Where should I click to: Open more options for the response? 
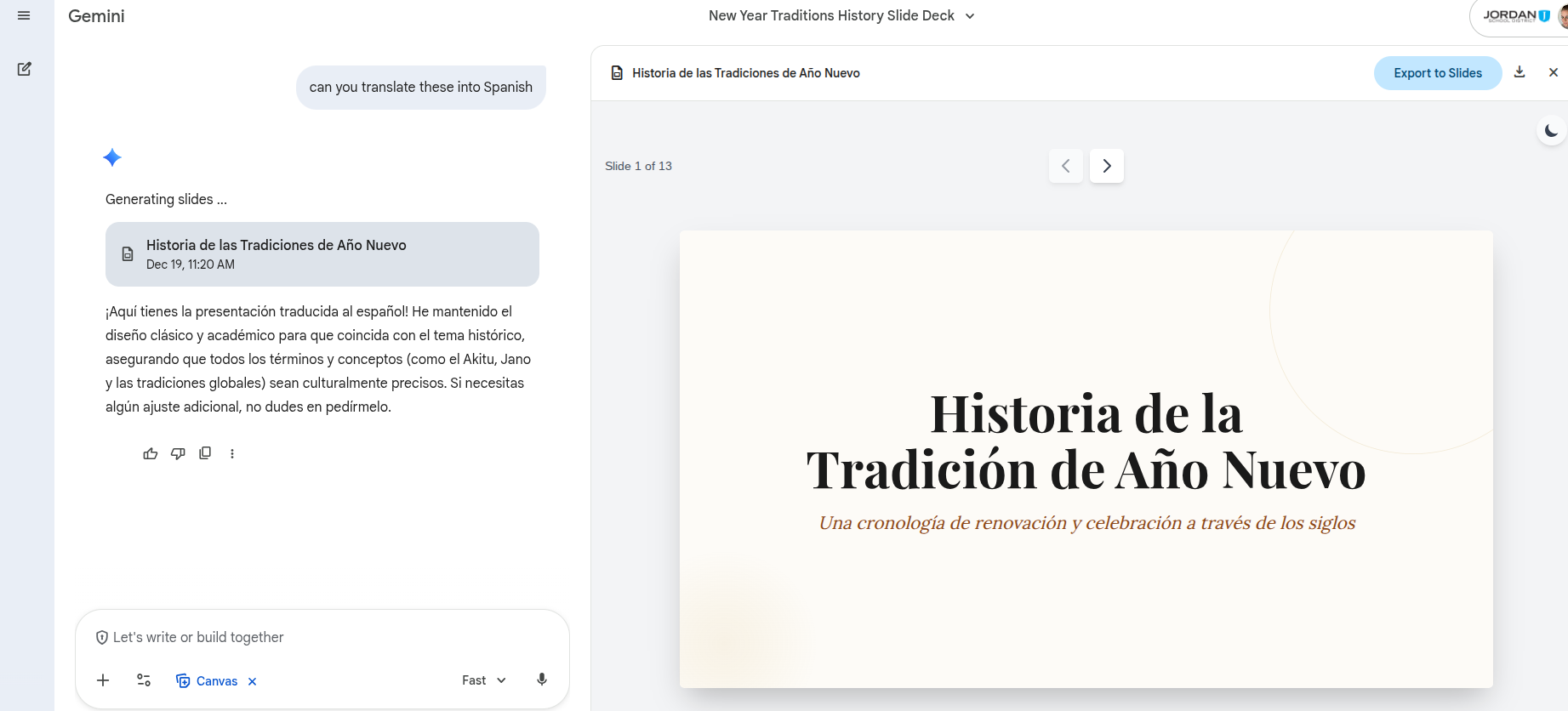coord(232,453)
